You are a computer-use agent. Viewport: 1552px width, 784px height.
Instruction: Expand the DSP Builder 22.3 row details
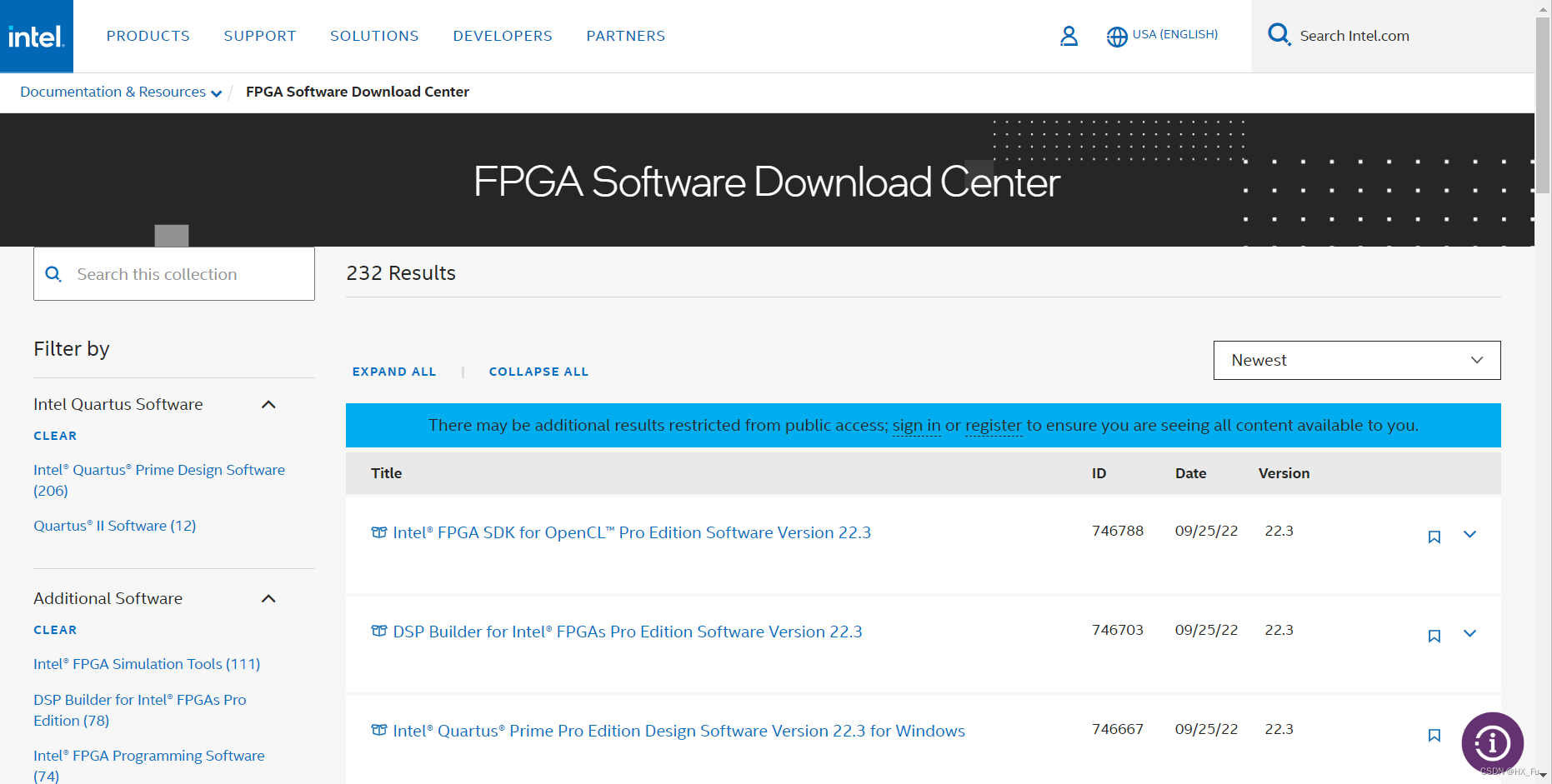tap(1470, 634)
